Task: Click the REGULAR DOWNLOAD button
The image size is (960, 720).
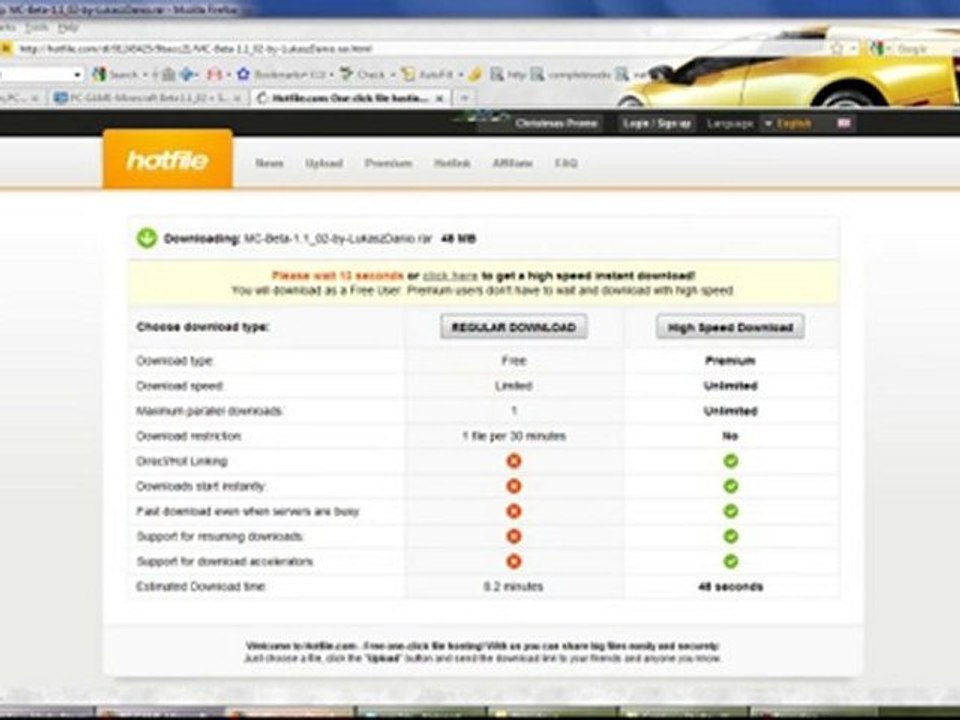Action: click(514, 327)
